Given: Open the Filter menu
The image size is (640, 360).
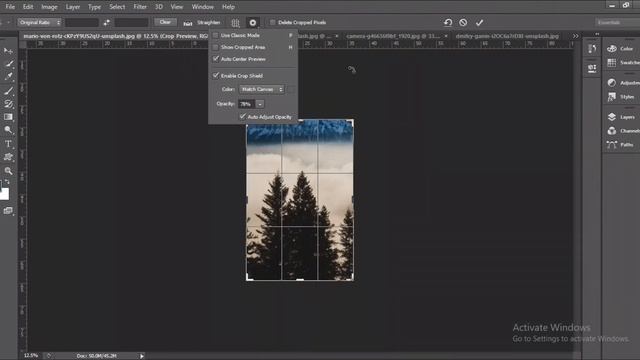Looking at the screenshot, I should tap(140, 7).
